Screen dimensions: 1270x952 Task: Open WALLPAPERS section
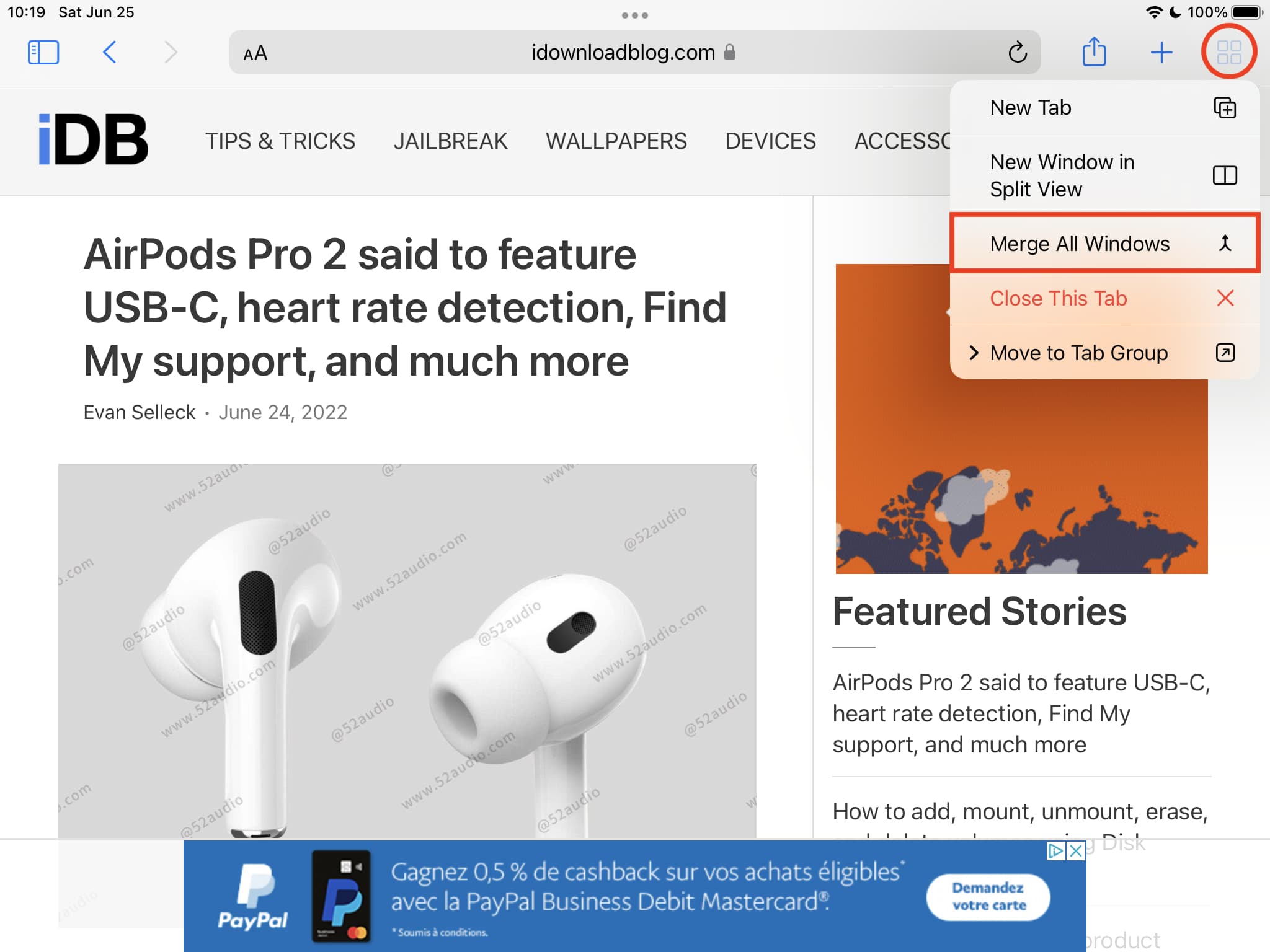click(x=616, y=141)
